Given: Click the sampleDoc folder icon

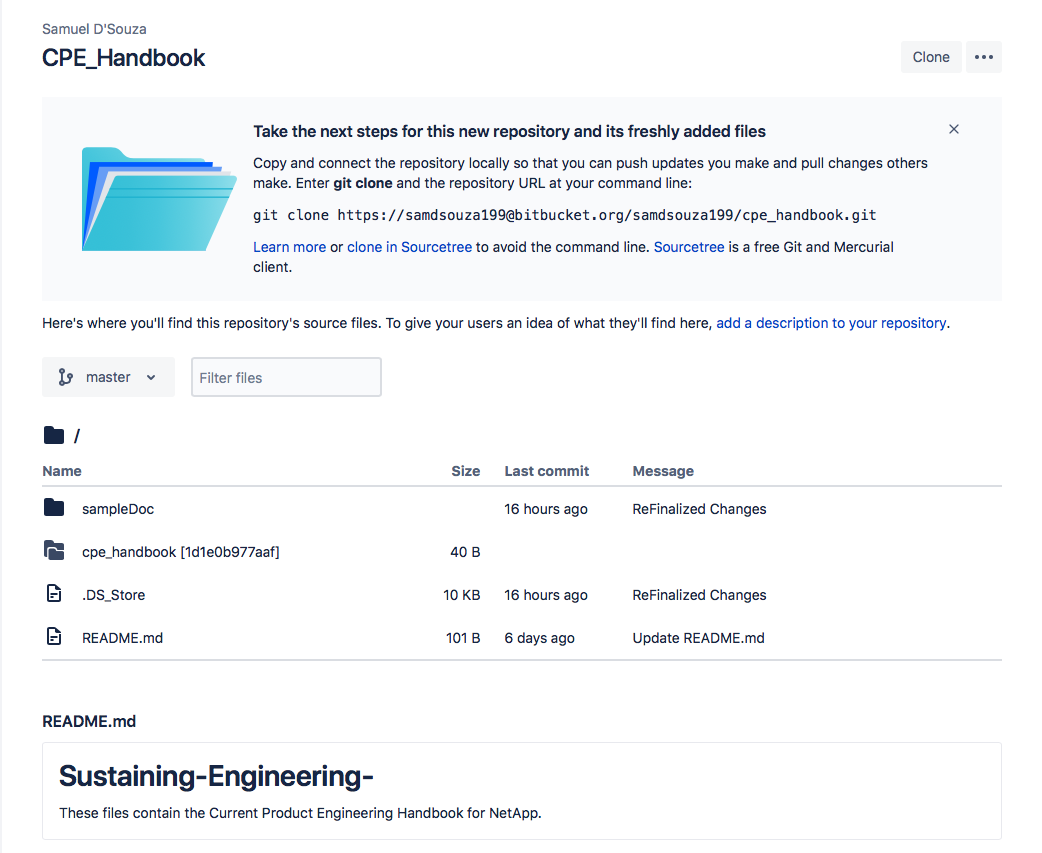Looking at the screenshot, I should coord(54,508).
